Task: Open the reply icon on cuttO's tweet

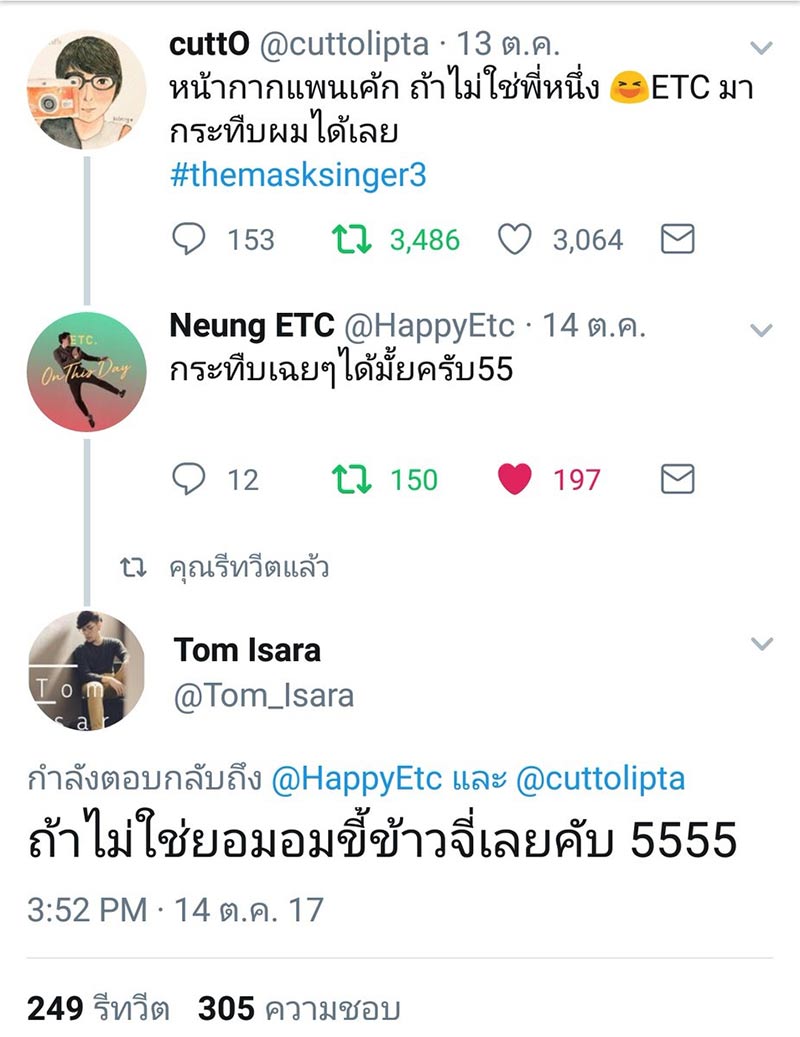Action: click(x=191, y=239)
